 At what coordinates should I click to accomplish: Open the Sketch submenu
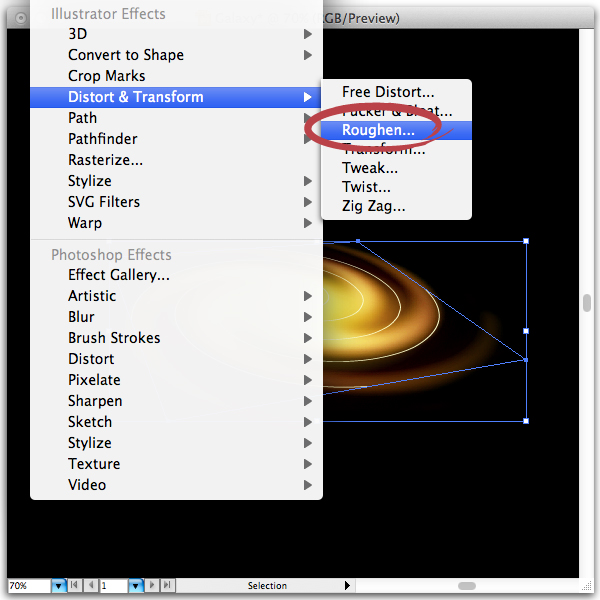(176, 422)
